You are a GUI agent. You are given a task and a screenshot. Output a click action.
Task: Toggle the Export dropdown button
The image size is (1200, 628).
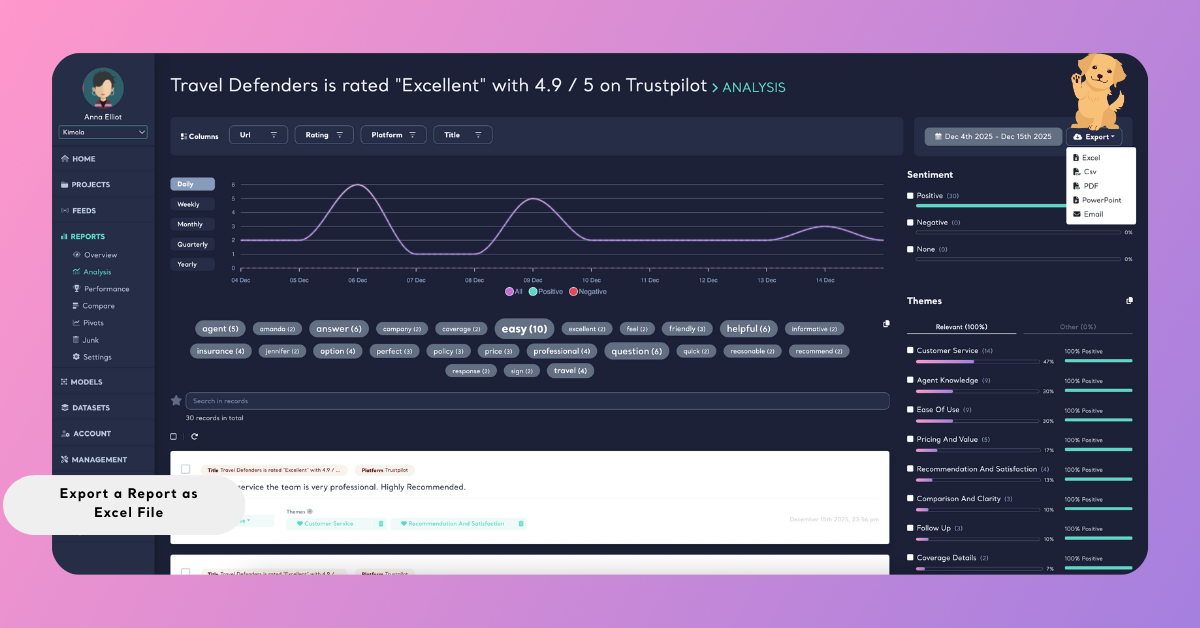(x=1093, y=136)
